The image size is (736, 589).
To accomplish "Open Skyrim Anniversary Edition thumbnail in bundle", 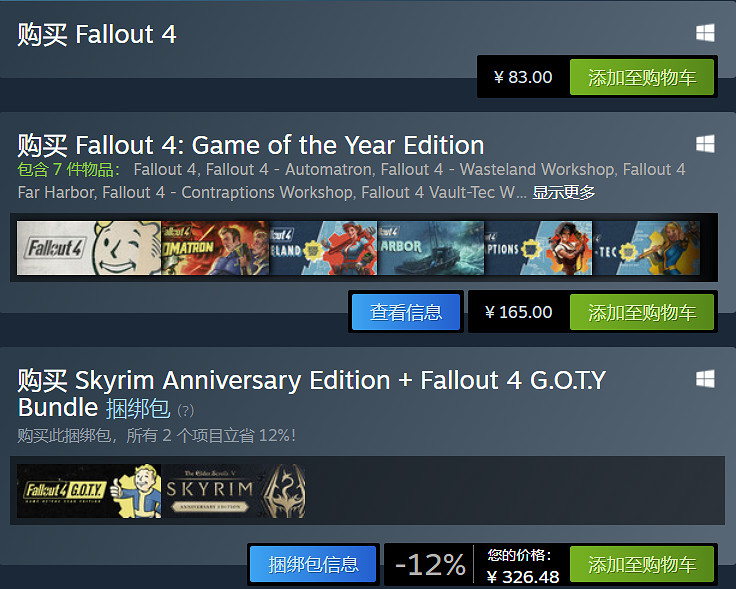I will pyautogui.click(x=233, y=491).
